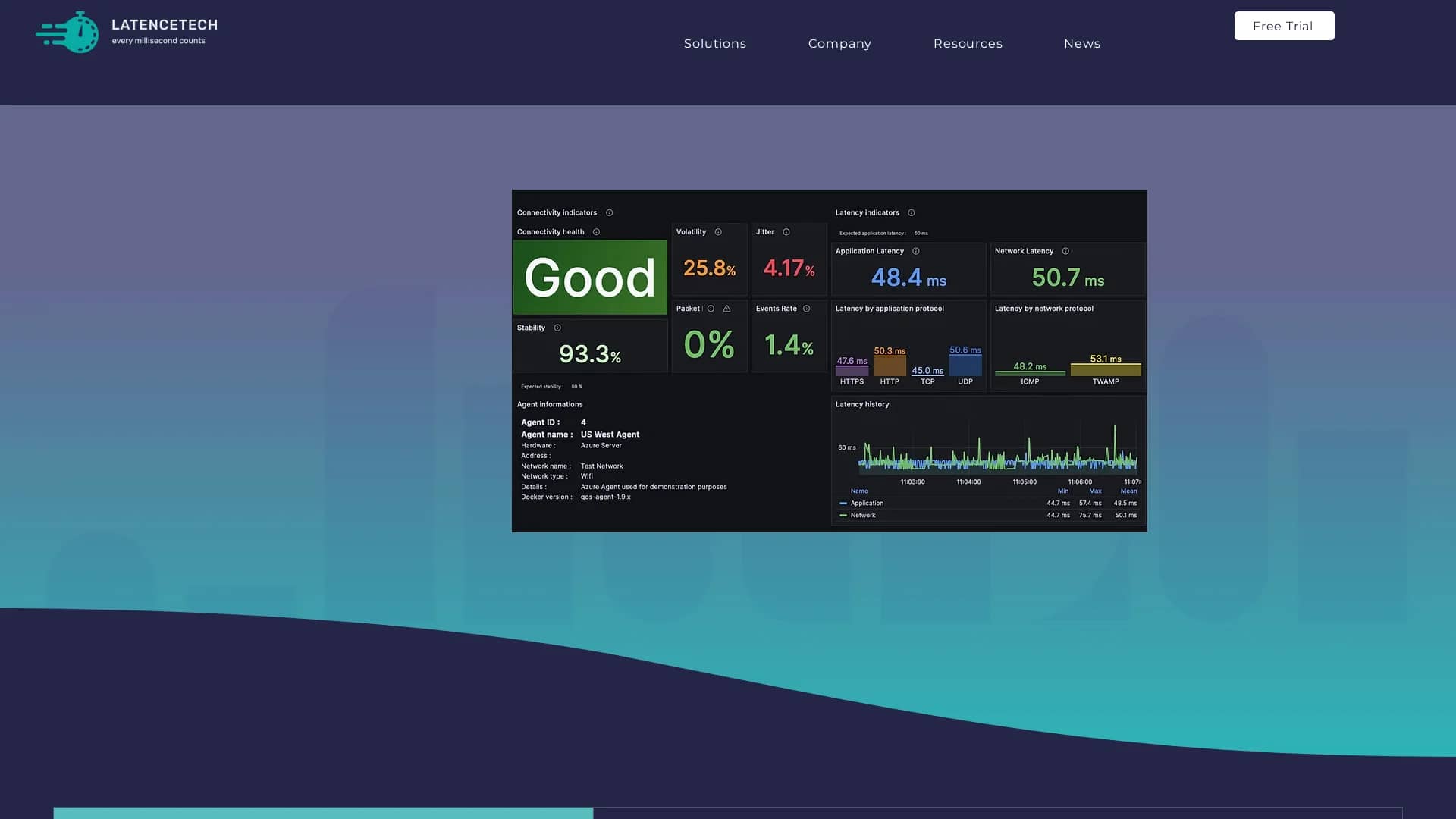Viewport: 1456px width, 819px height.
Task: Click the Free Trial button
Action: coord(1284,26)
